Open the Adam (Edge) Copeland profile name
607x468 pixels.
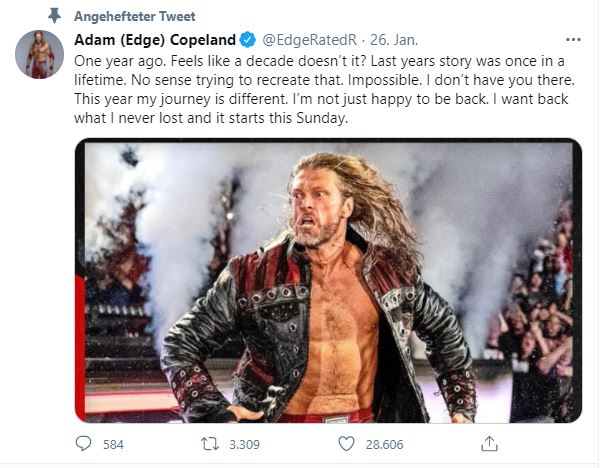pos(155,39)
